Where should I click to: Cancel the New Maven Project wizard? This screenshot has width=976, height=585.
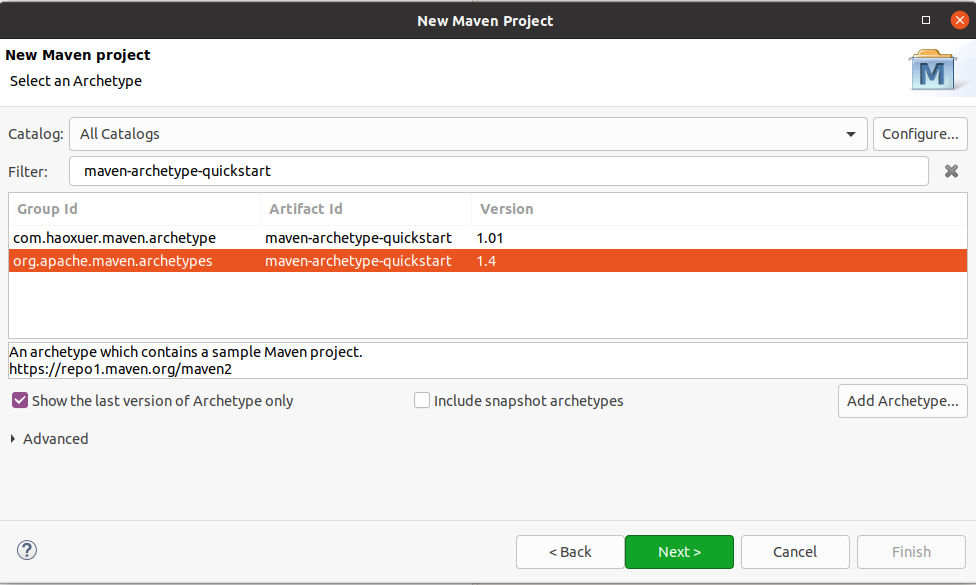[795, 551]
